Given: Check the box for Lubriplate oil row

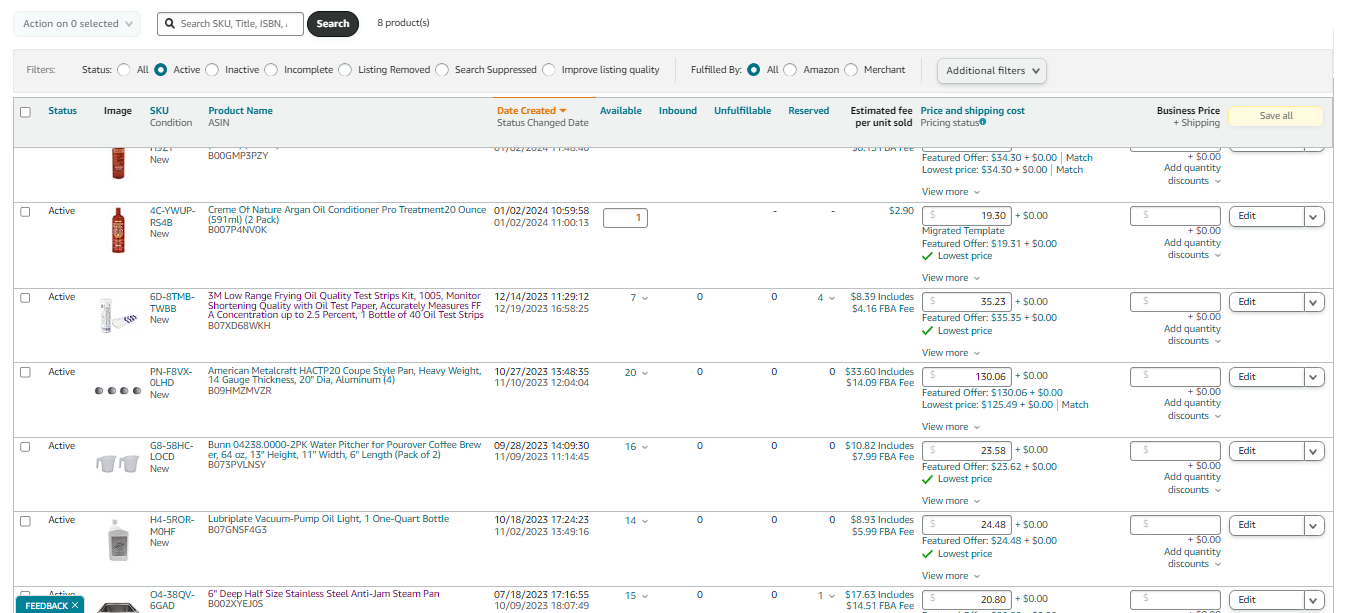Looking at the screenshot, I should [x=26, y=520].
